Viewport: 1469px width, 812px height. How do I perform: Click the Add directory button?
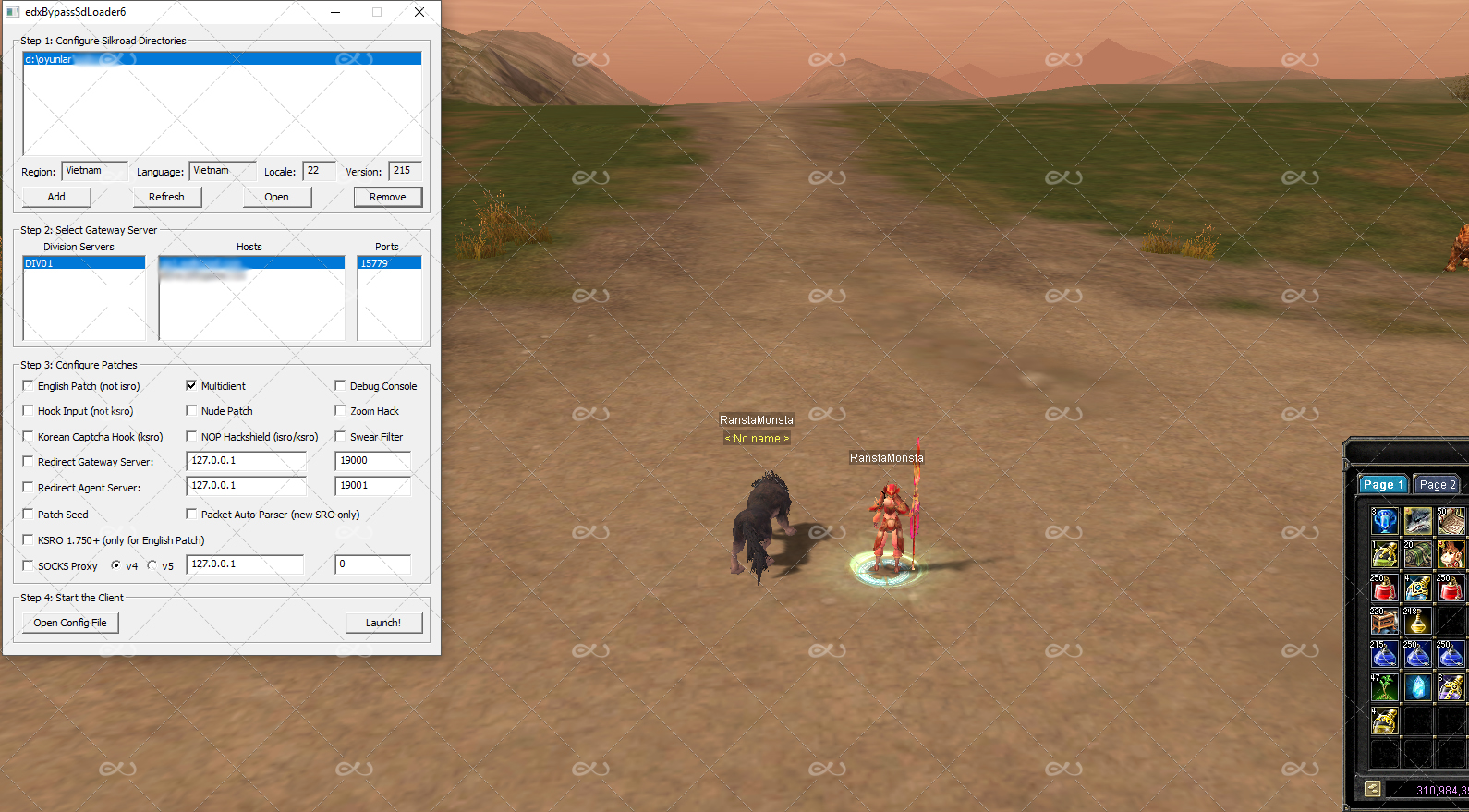pyautogui.click(x=56, y=197)
